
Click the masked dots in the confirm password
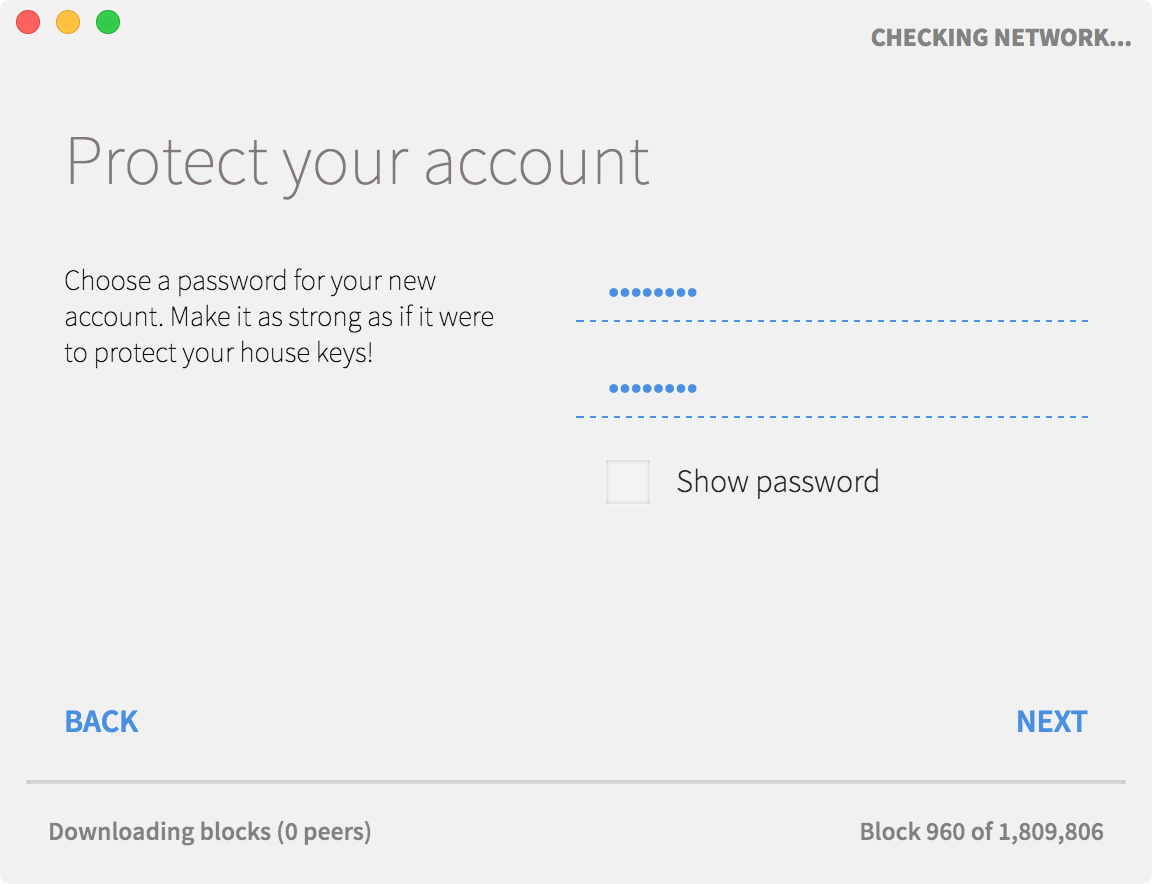[x=652, y=389]
